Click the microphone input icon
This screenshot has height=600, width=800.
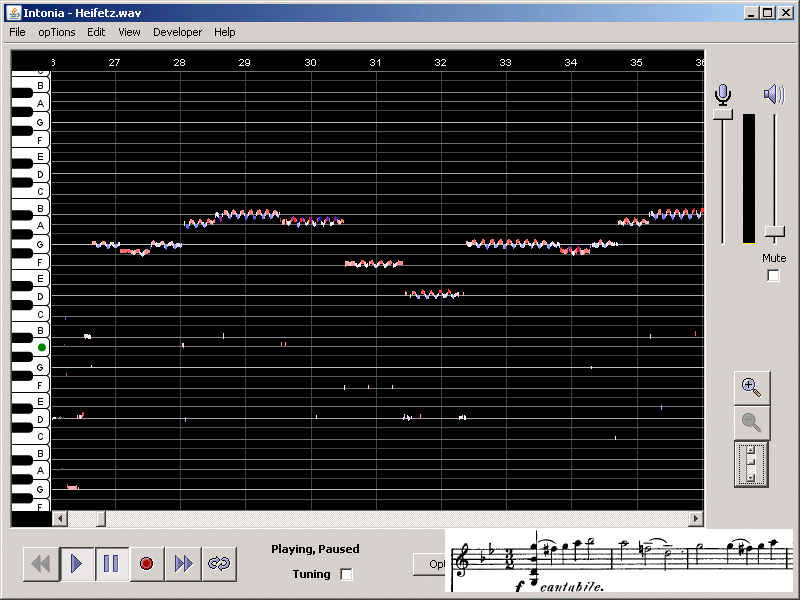pos(722,94)
